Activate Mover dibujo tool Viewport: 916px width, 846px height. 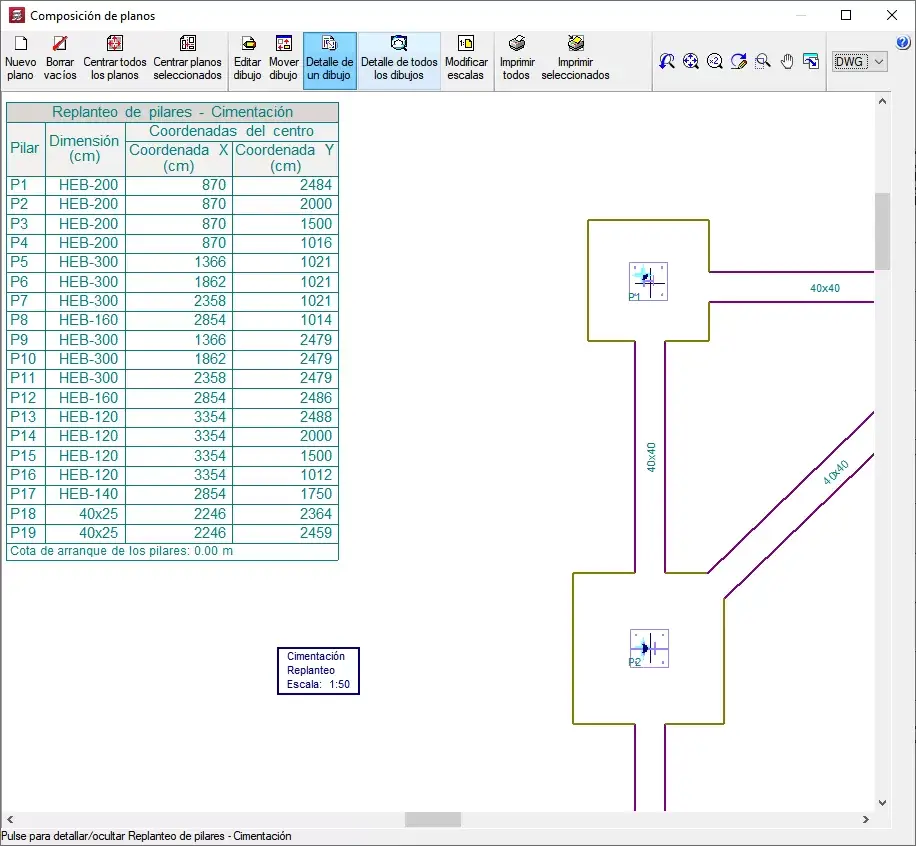tap(283, 60)
